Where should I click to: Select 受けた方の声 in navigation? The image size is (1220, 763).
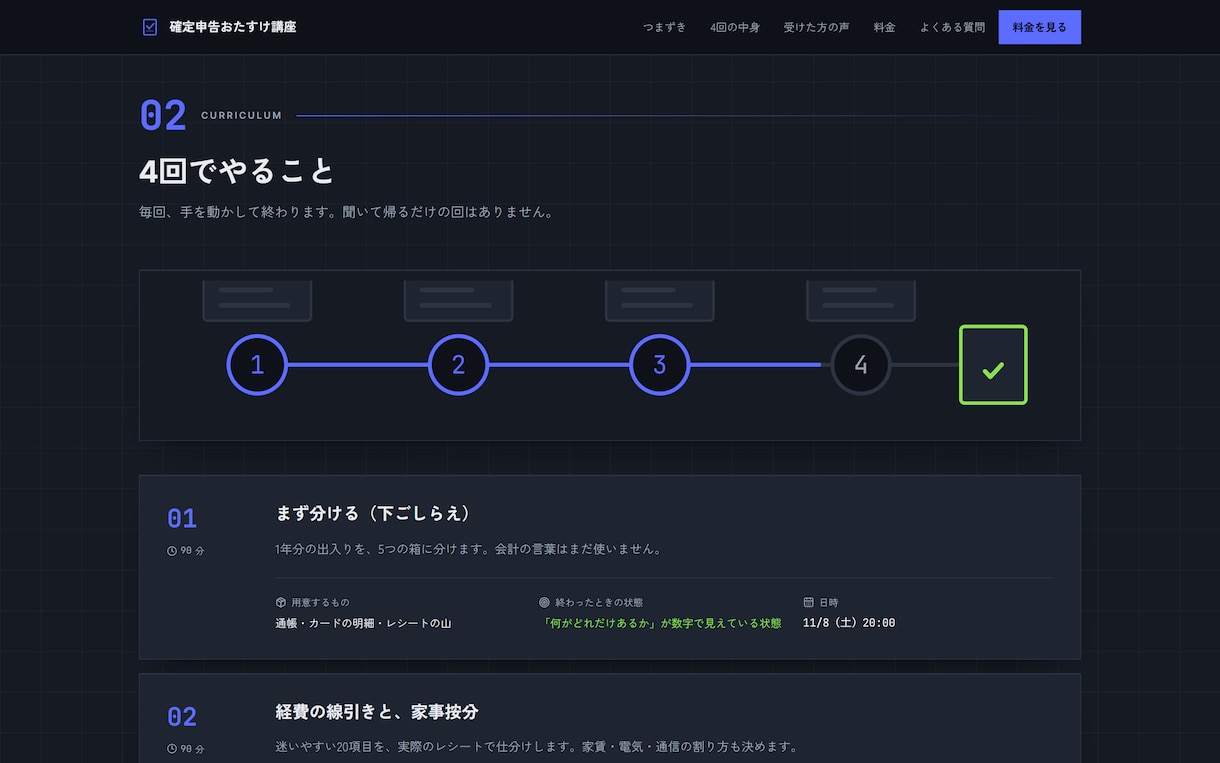pos(816,27)
